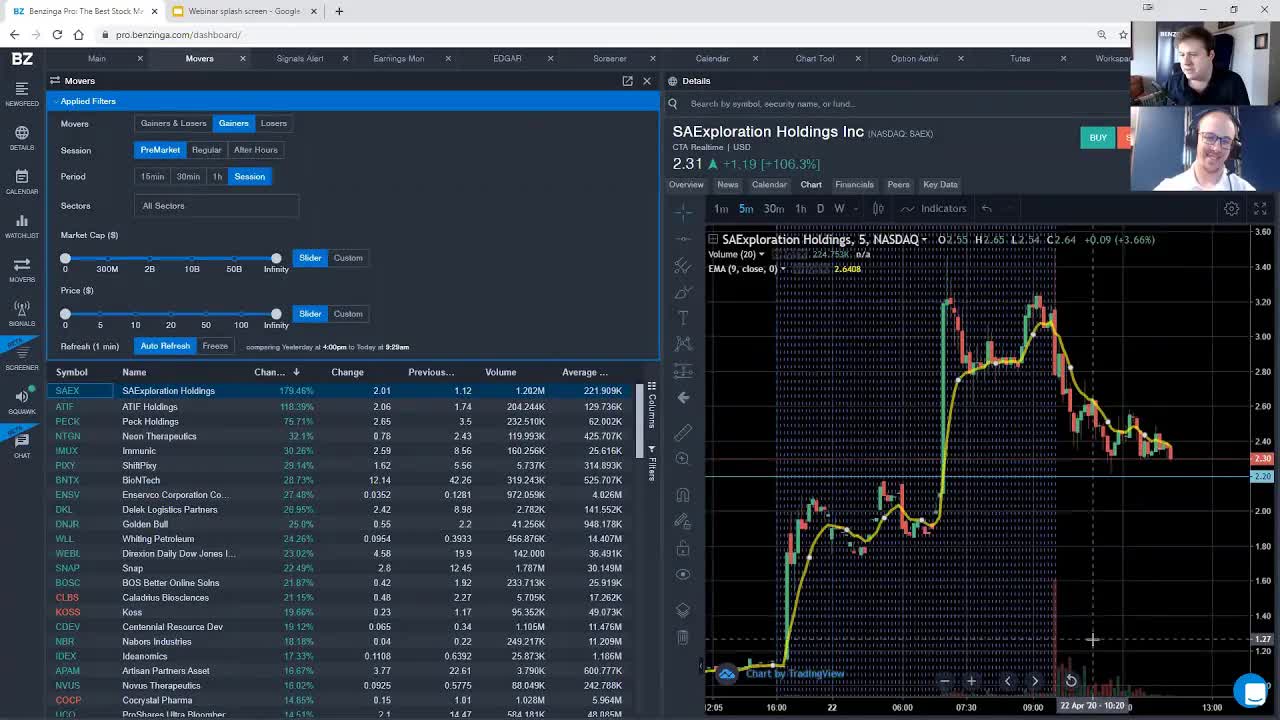
Task: Switch to the Chart Tool workspace tab
Action: 814,58
